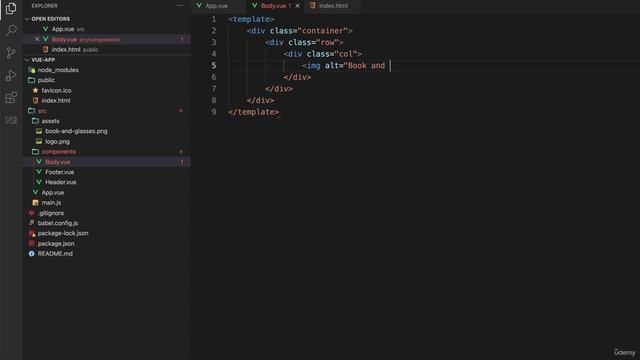
Task: Click the image icon beside logo.png
Action: click(x=39, y=141)
